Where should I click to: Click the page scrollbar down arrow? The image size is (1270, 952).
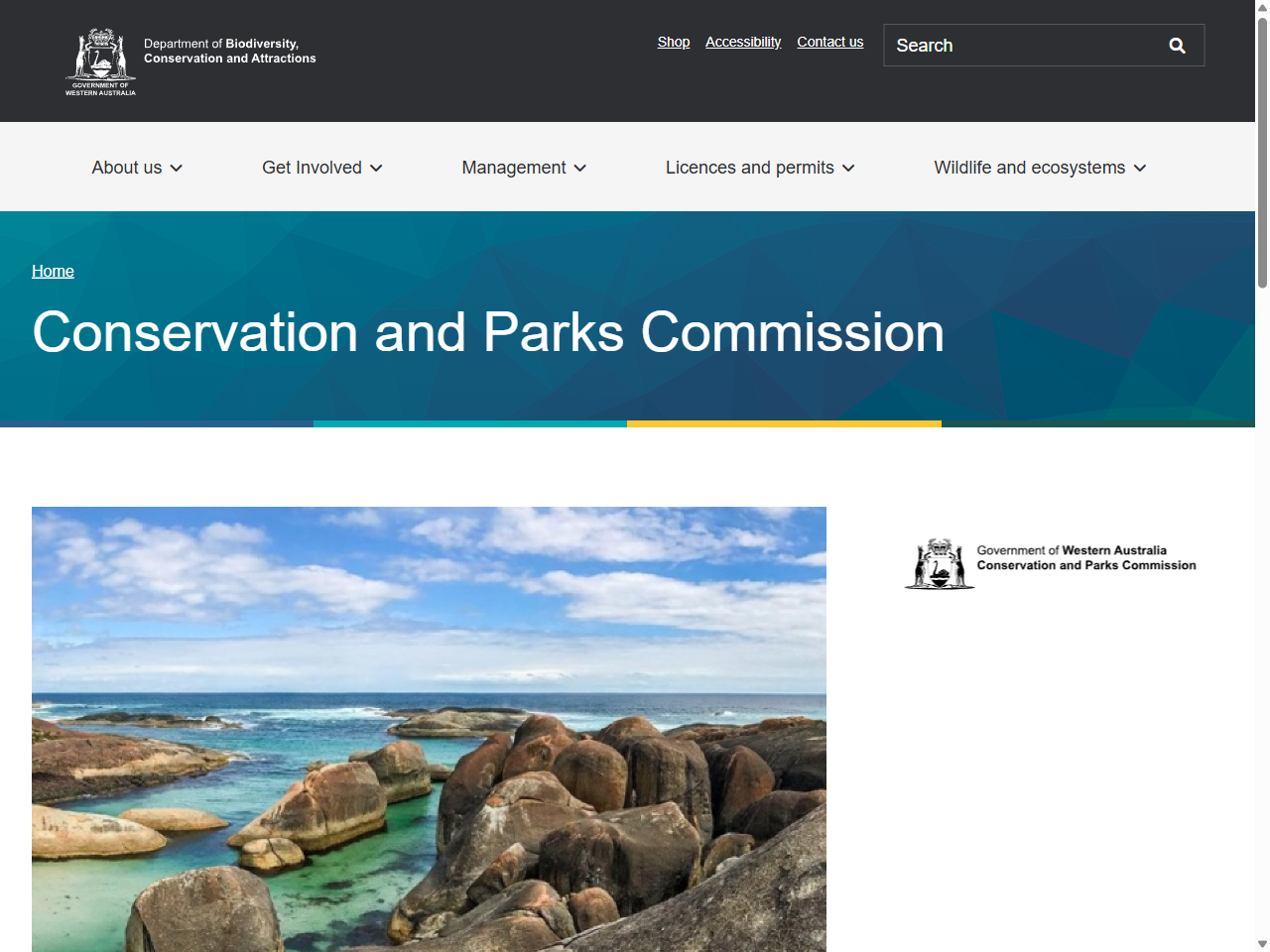coord(1261,943)
